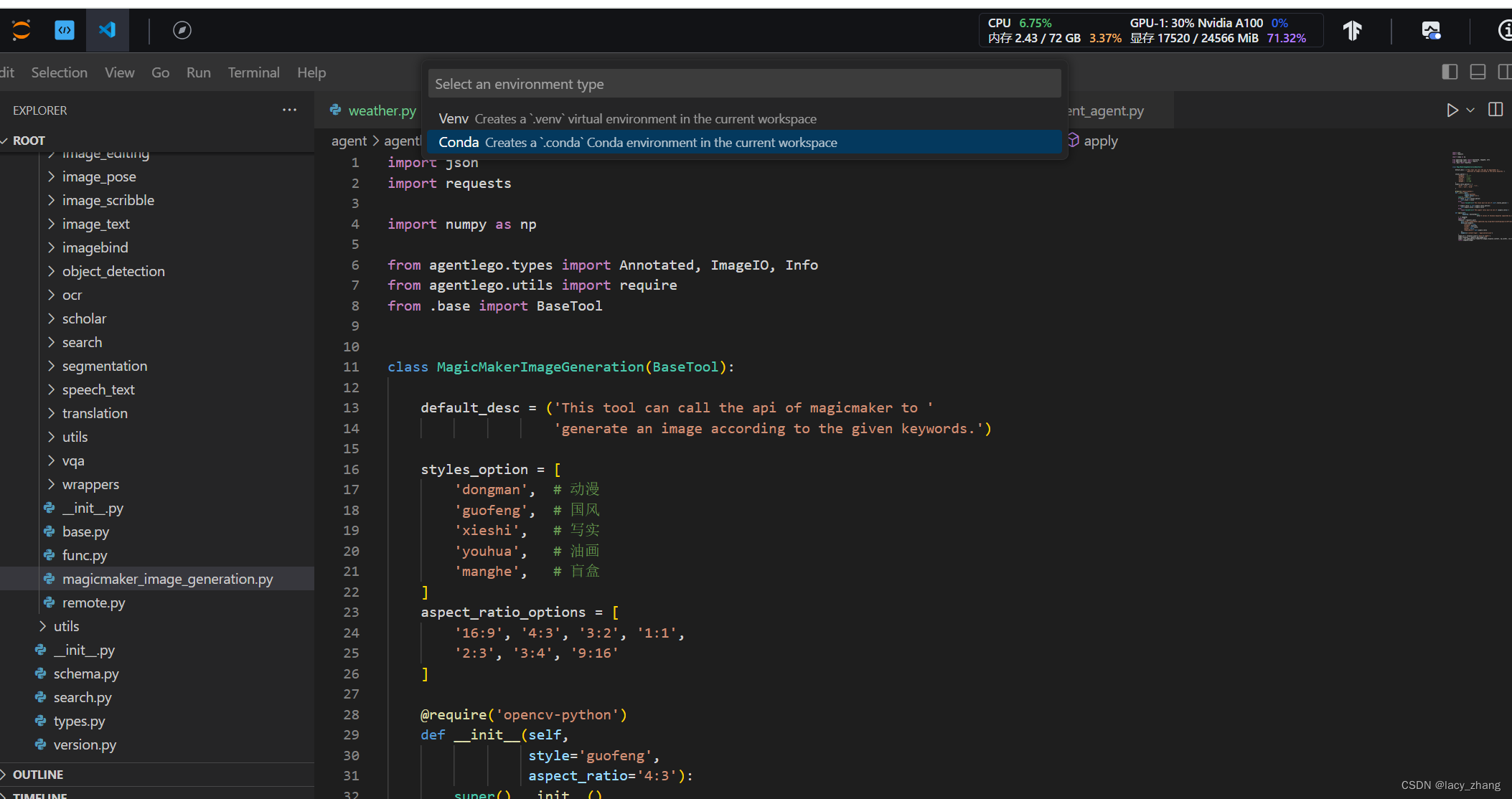The width and height of the screenshot is (1512, 799).
Task: Click the Split Editor Right icon
Action: click(1495, 110)
